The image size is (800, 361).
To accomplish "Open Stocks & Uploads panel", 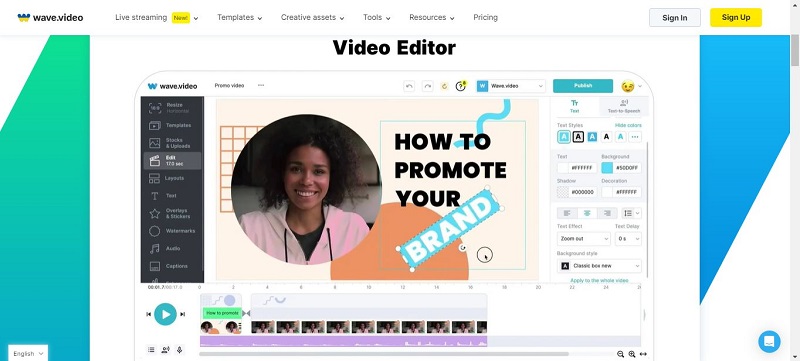I will pos(171,143).
